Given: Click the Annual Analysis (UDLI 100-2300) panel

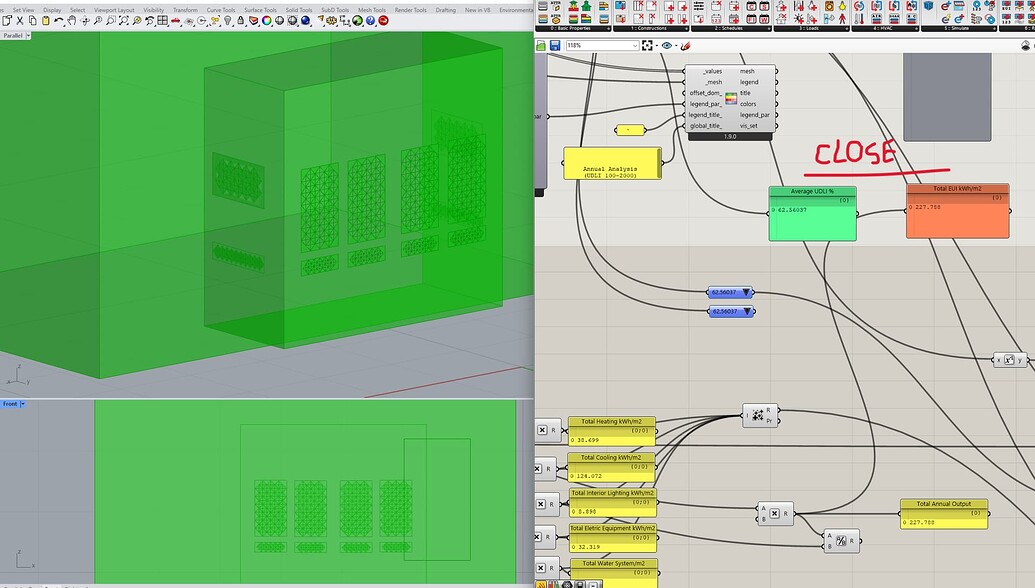Looking at the screenshot, I should coord(613,164).
